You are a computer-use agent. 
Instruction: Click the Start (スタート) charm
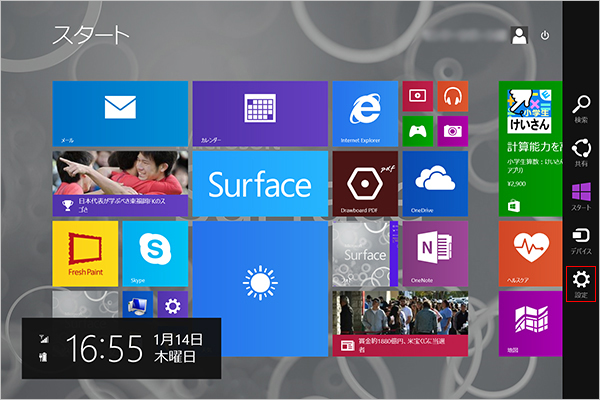point(581,196)
